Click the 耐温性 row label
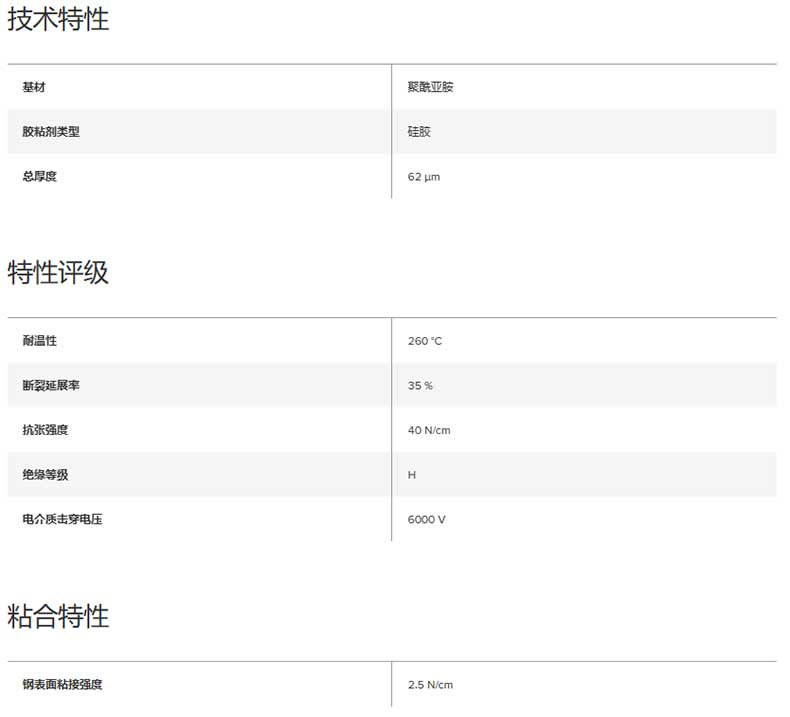The width and height of the screenshot is (790, 717). click(40, 341)
